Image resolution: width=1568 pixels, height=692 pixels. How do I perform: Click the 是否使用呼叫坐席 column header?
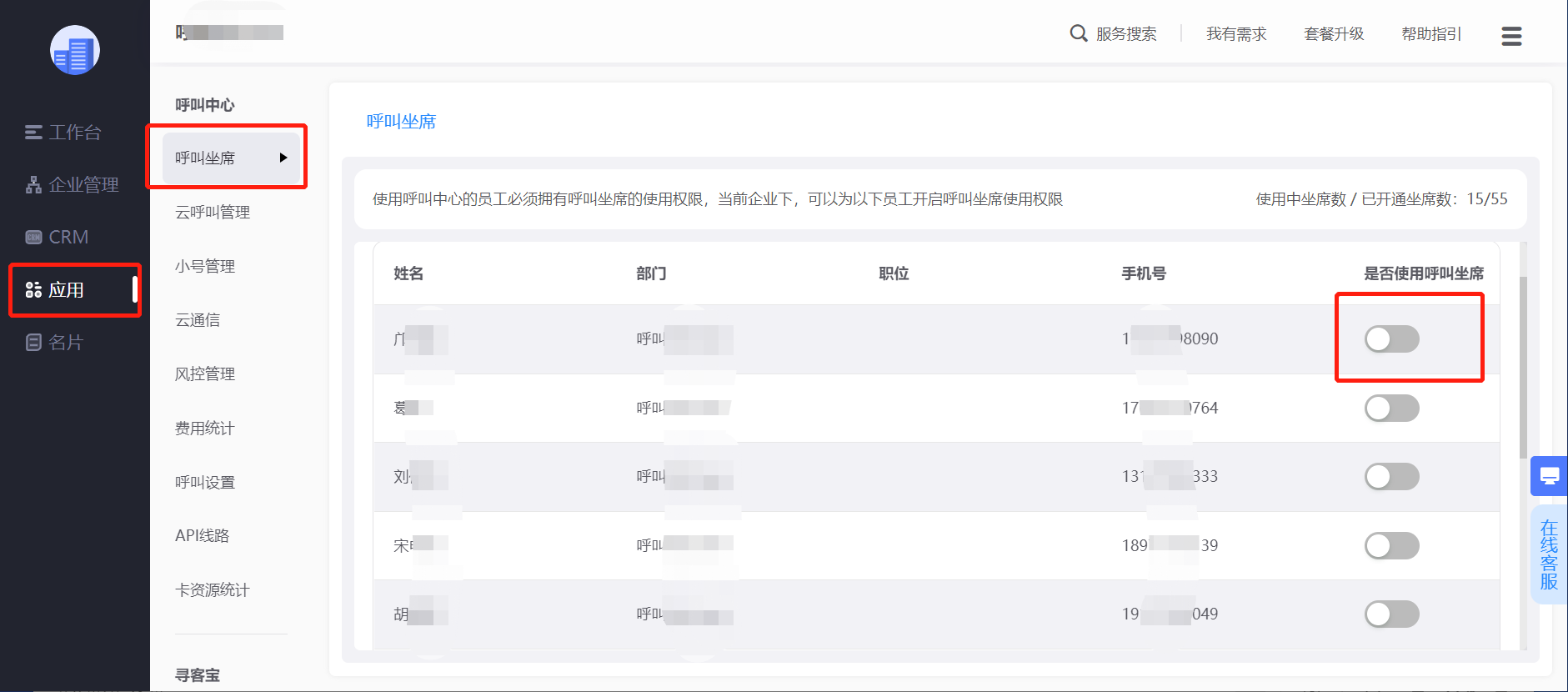click(1424, 273)
